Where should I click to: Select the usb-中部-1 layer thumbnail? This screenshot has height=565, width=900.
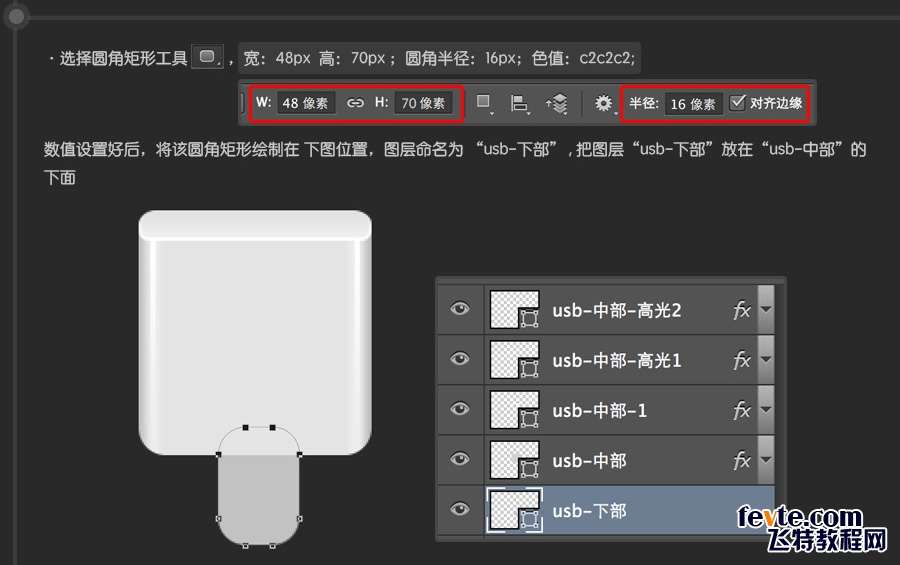click(514, 409)
